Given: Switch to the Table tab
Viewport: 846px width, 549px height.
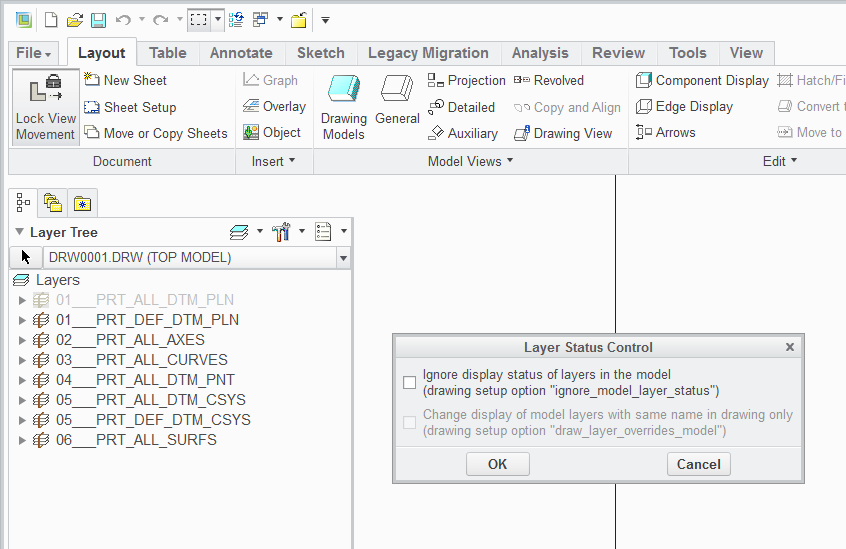Looking at the screenshot, I should point(168,53).
